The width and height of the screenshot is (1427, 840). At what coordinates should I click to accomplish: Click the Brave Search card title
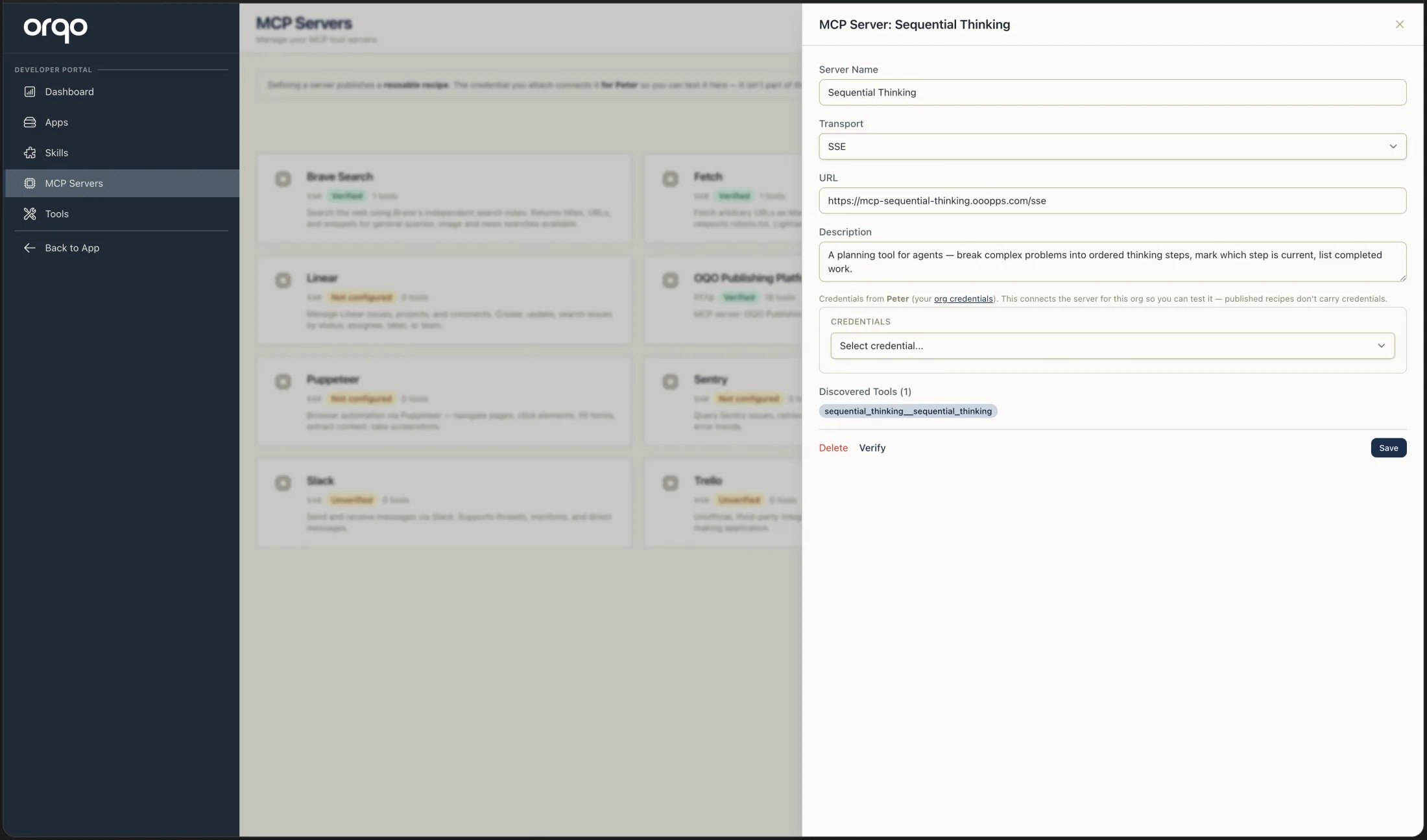click(x=340, y=176)
